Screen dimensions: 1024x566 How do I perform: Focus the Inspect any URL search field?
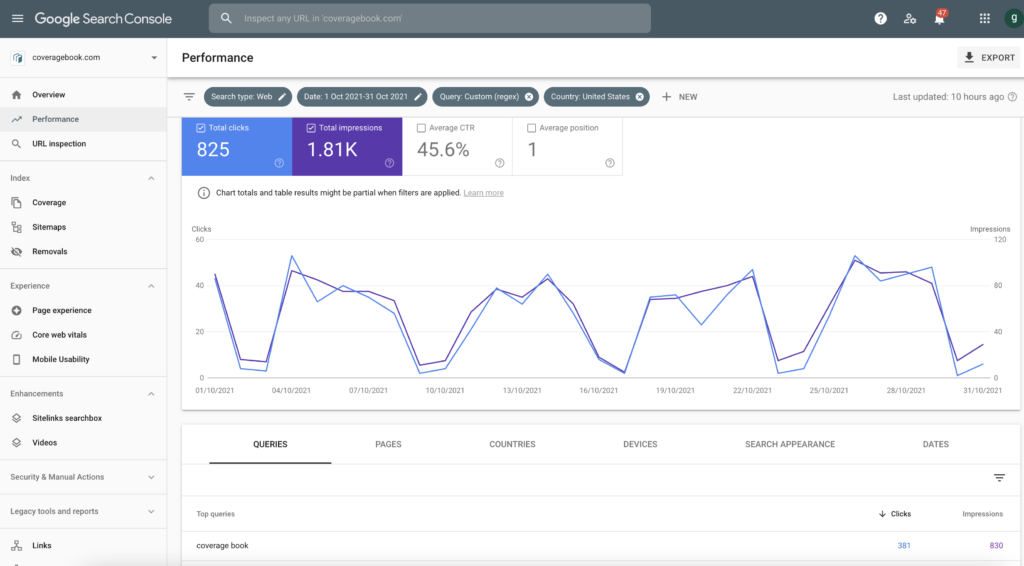coord(430,18)
